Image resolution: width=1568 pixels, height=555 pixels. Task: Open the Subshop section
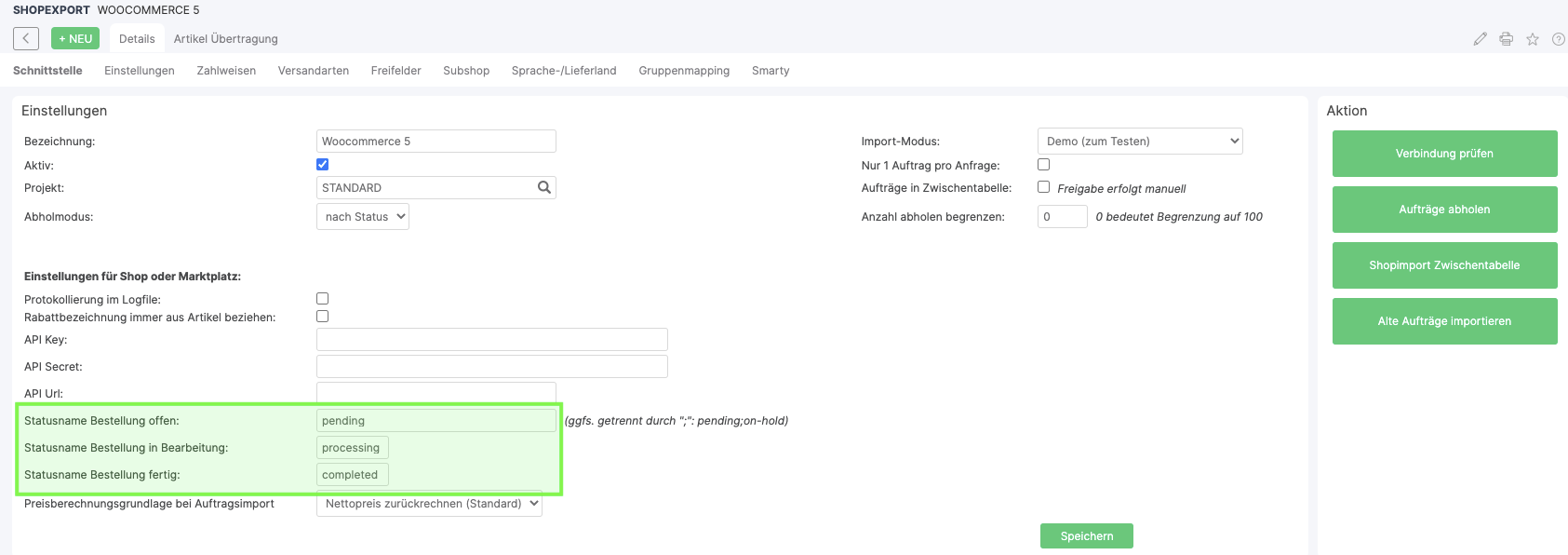click(x=466, y=71)
